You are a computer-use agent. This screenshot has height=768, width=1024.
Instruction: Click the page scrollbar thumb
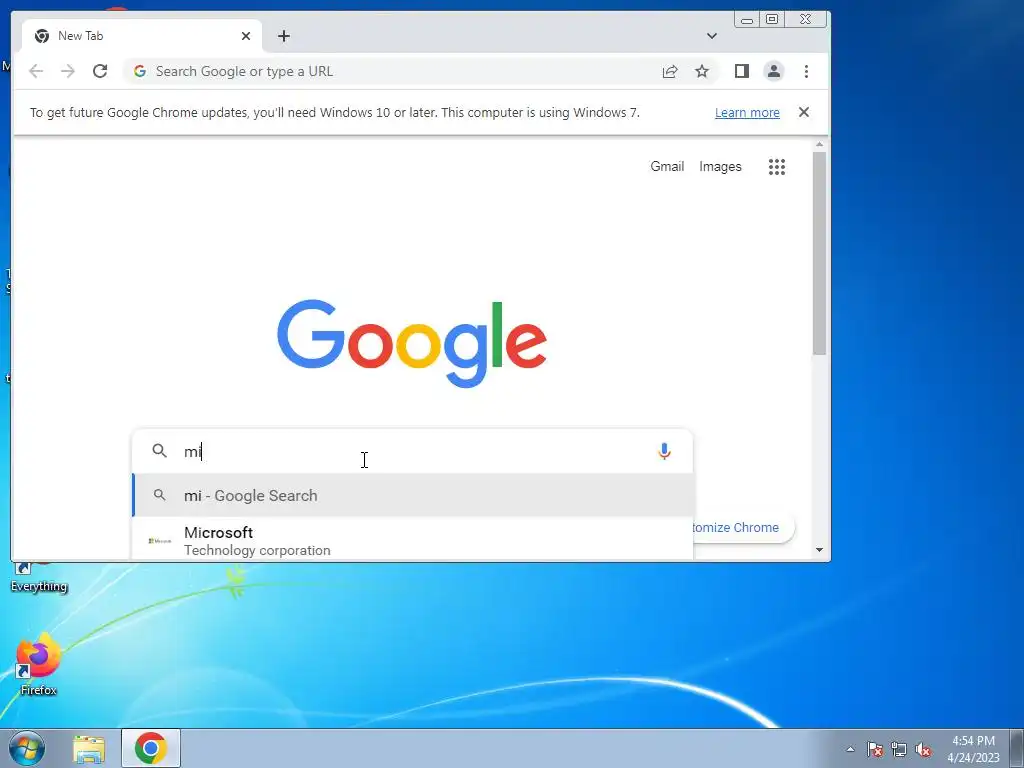coord(819,253)
